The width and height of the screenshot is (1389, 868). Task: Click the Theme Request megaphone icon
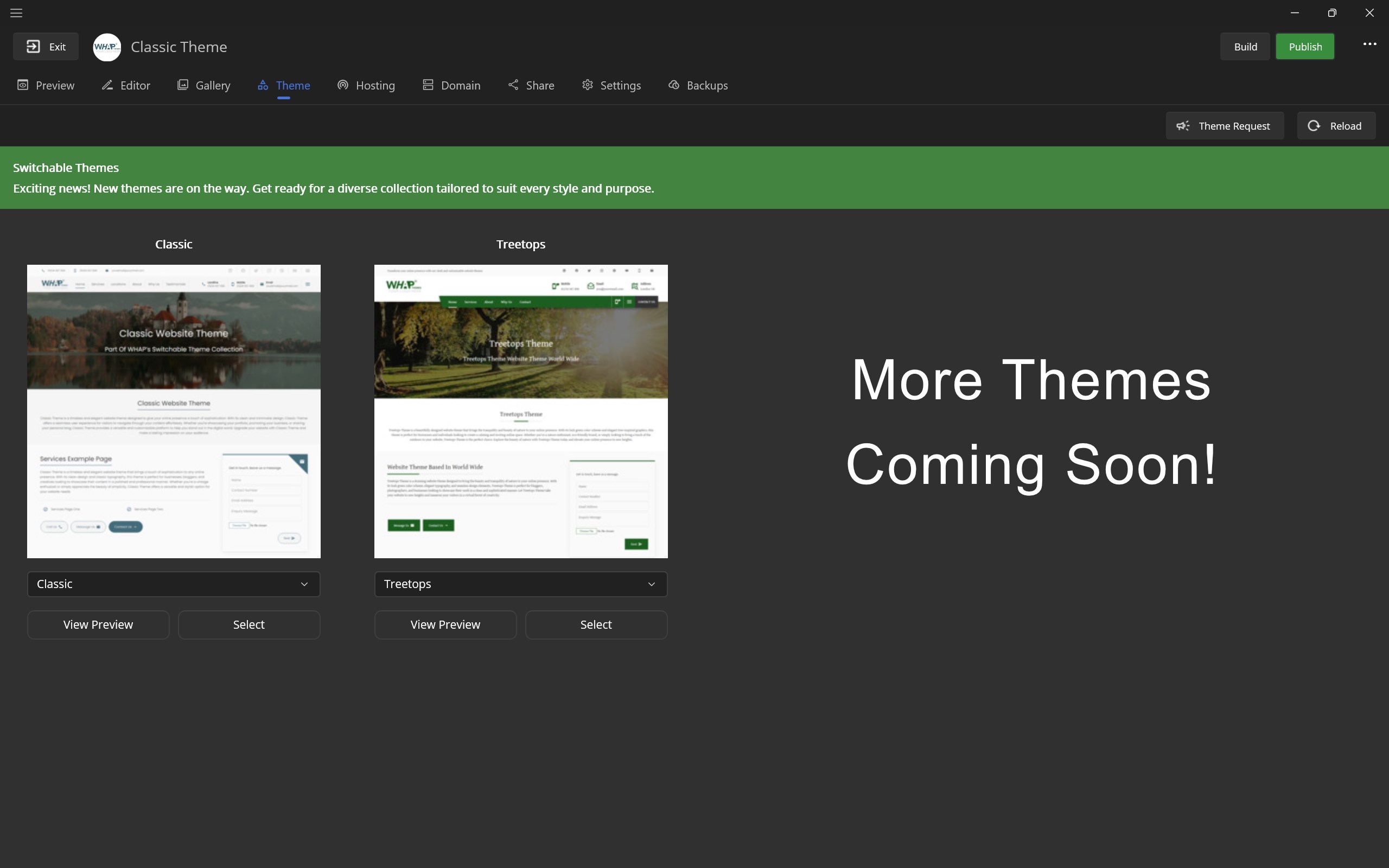point(1183,126)
